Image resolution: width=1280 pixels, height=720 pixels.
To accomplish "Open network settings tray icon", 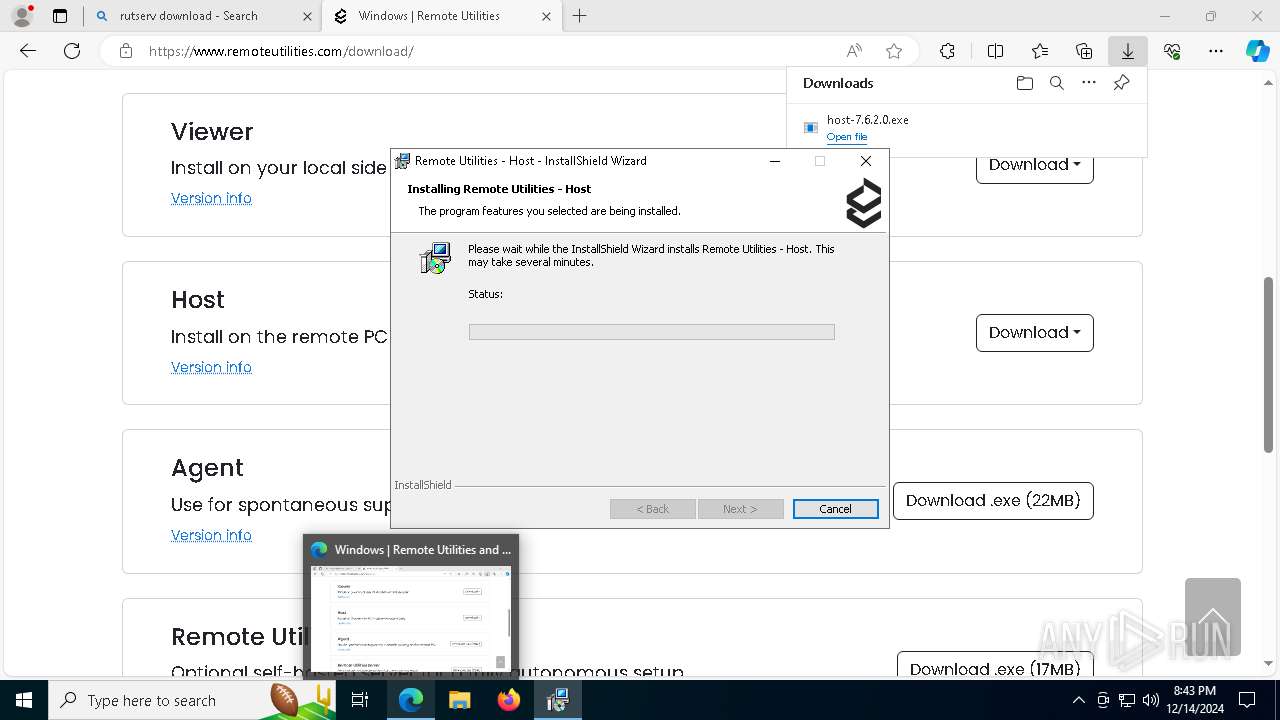I will (1127, 700).
